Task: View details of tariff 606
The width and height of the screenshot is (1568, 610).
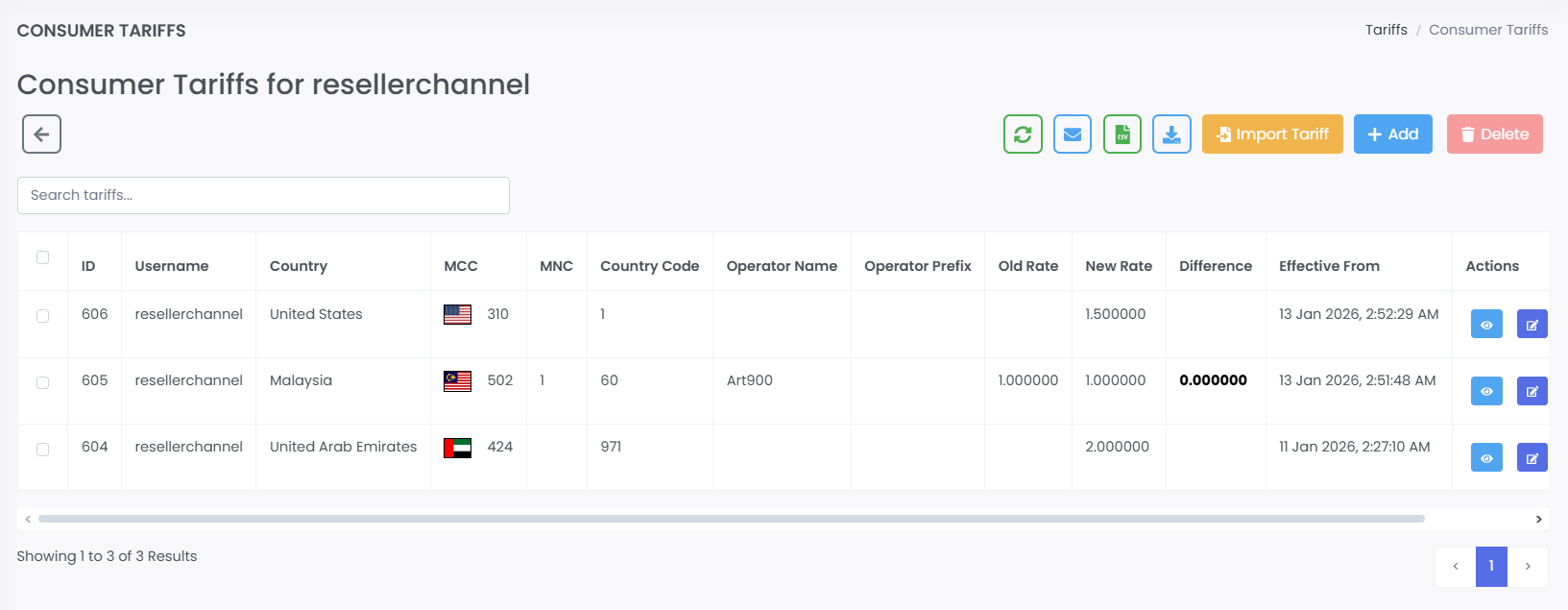Action: pos(1486,325)
